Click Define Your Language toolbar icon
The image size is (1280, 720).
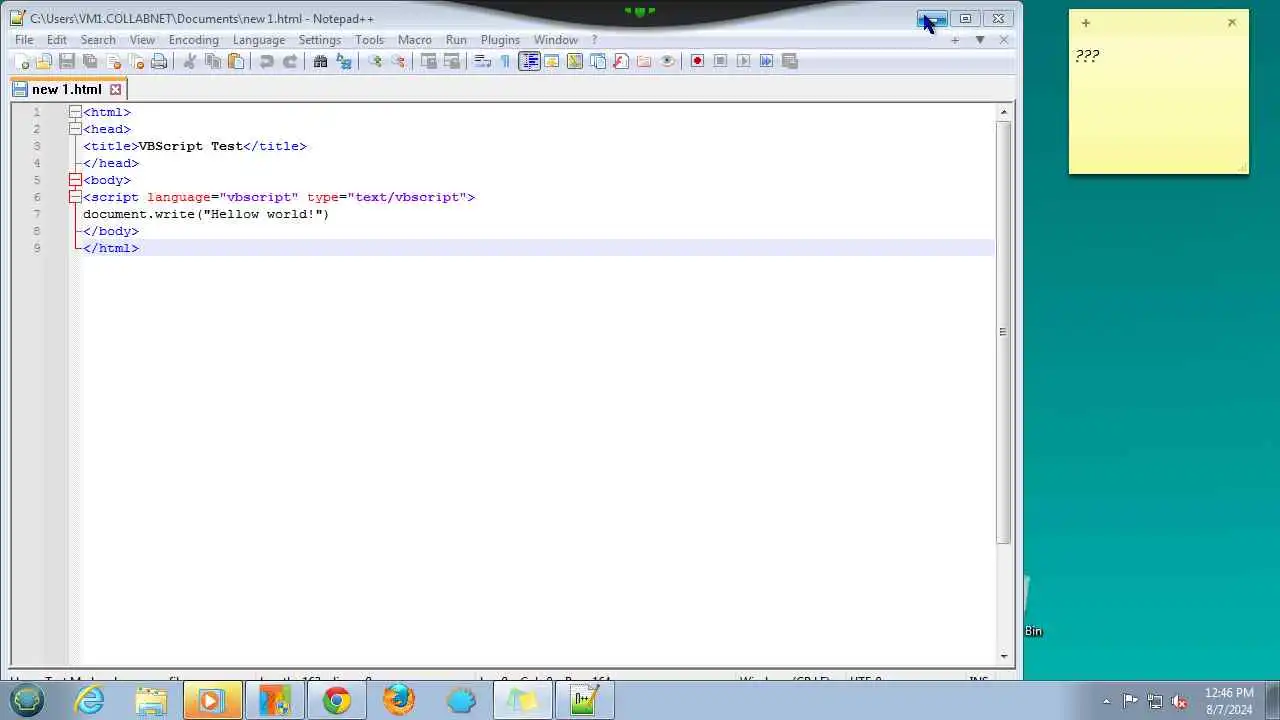point(551,61)
